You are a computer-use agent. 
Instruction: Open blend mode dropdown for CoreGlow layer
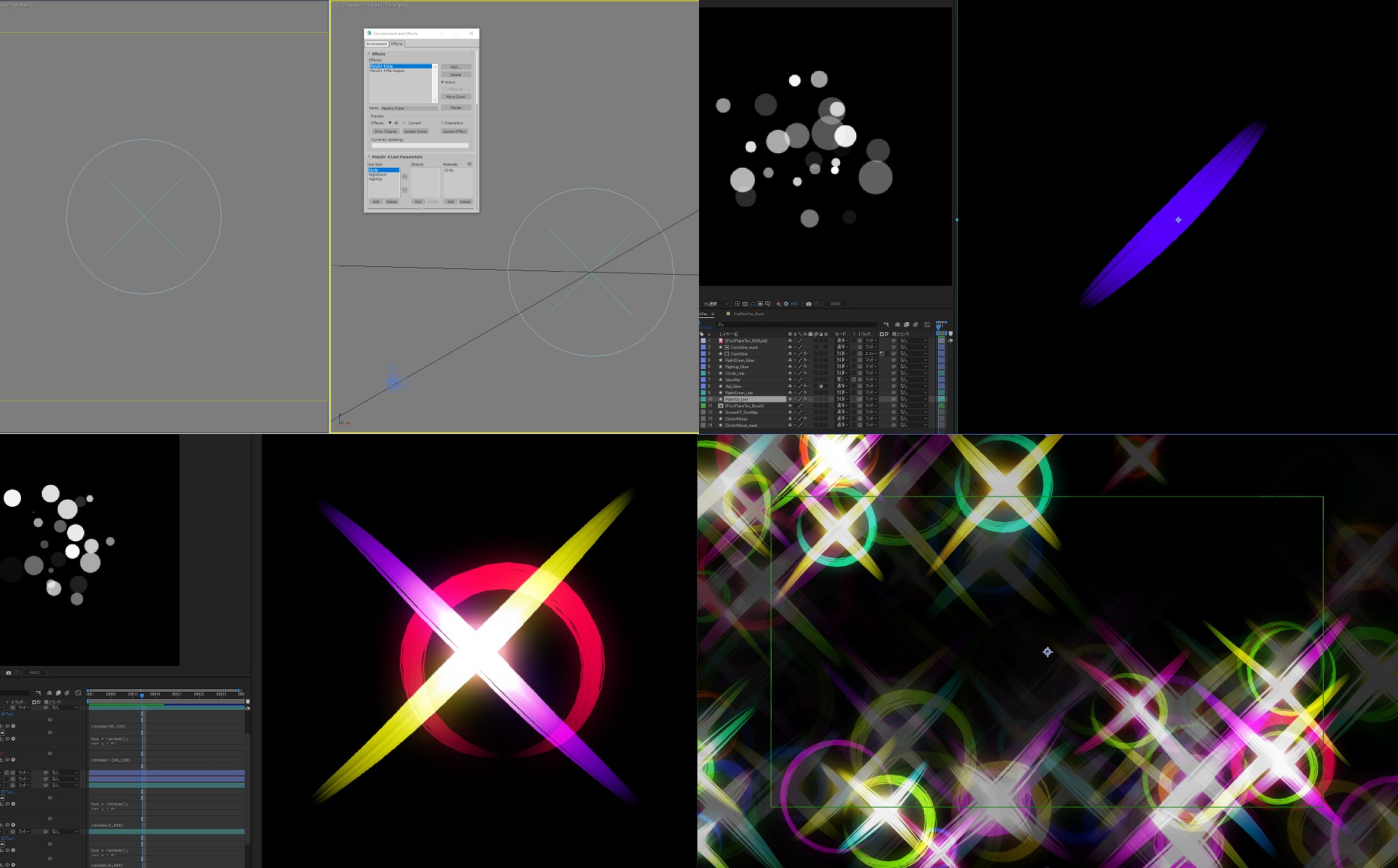(x=842, y=354)
